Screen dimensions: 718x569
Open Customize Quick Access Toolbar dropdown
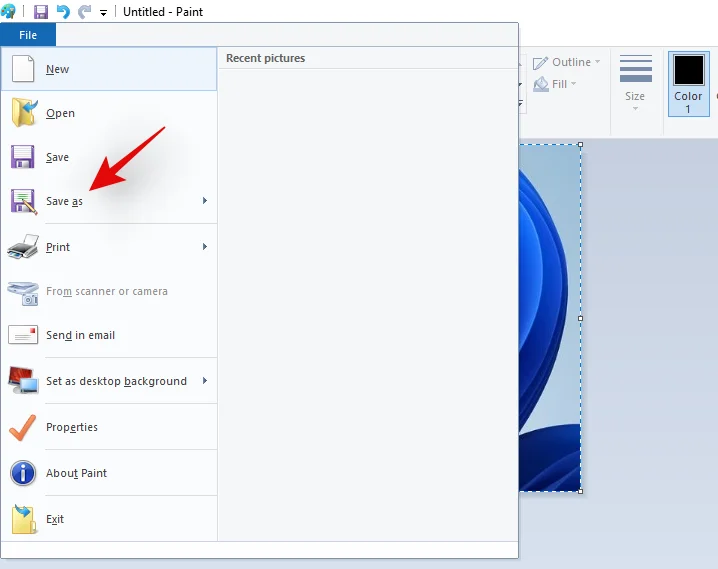(x=103, y=13)
